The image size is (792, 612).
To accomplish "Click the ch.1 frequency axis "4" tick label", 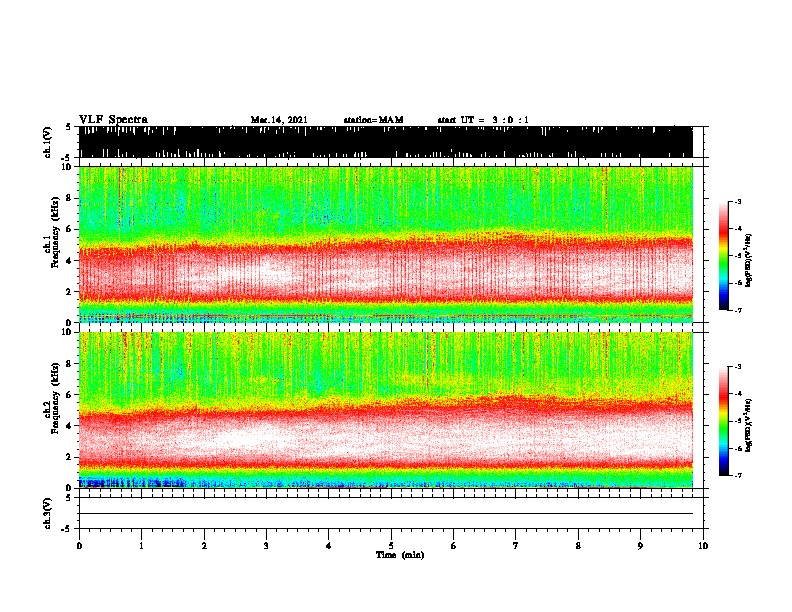I will (70, 261).
